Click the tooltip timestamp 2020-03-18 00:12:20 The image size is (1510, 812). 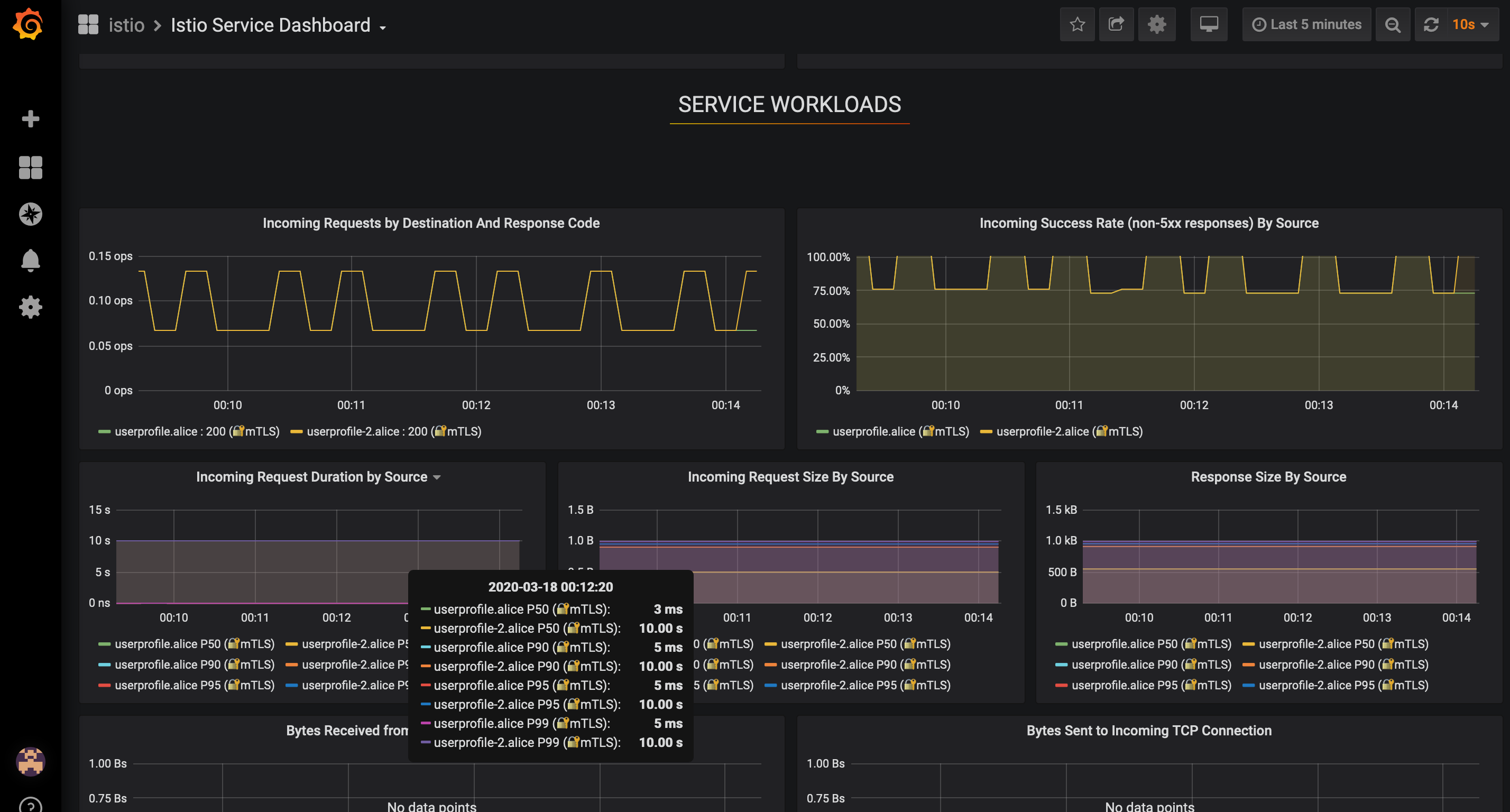[550, 587]
